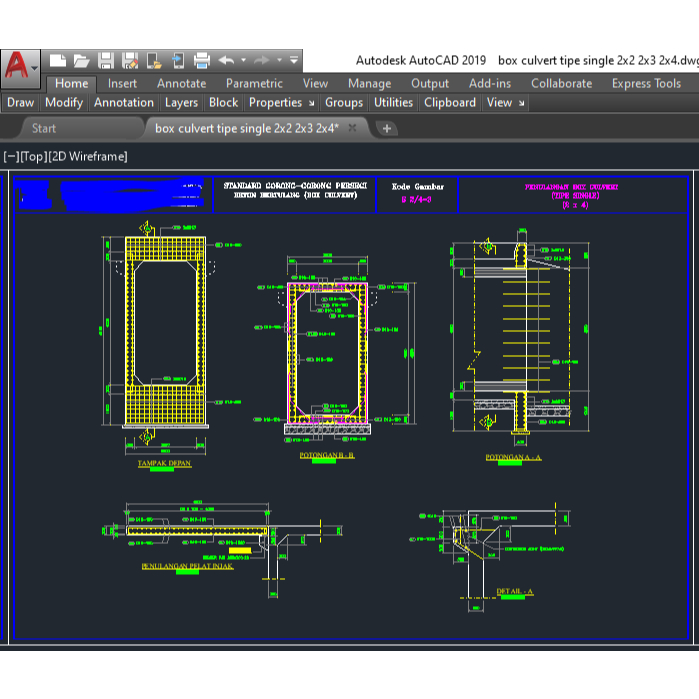The image size is (699, 699).
Task: Expand the Utilities ribbon panel
Action: pyautogui.click(x=394, y=103)
